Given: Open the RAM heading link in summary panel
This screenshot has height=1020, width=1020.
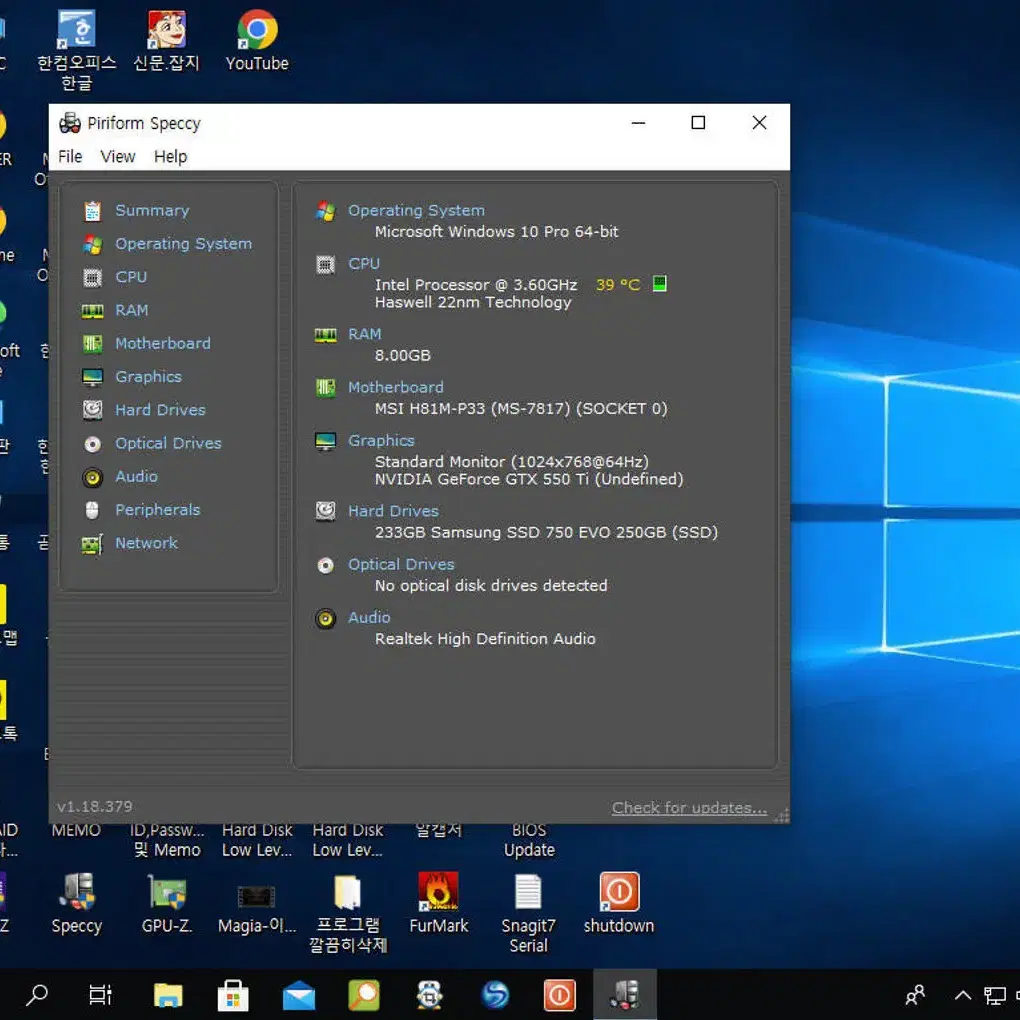Looking at the screenshot, I should (364, 334).
